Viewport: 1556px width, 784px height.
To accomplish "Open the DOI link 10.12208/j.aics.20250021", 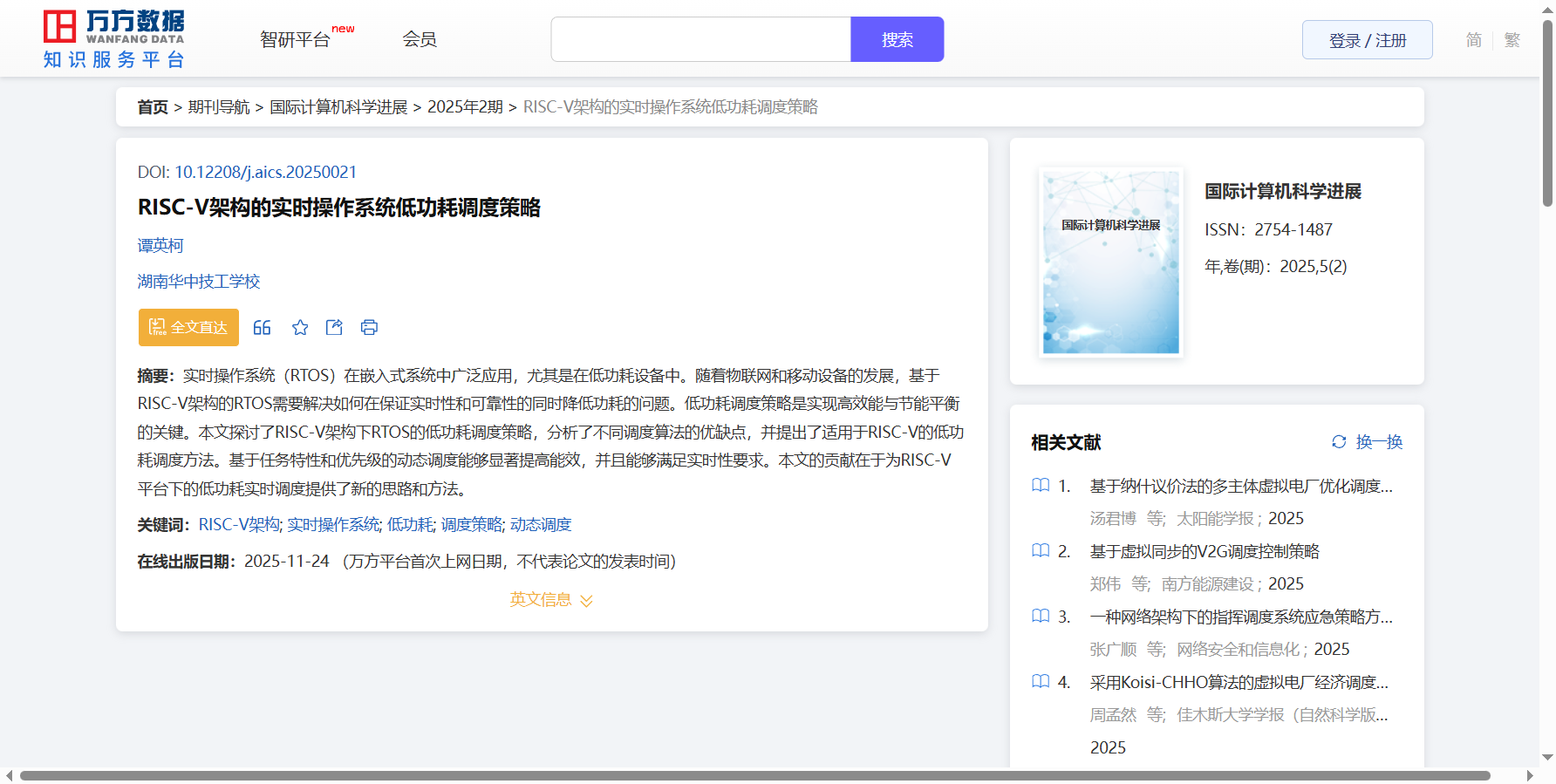I will 266,172.
